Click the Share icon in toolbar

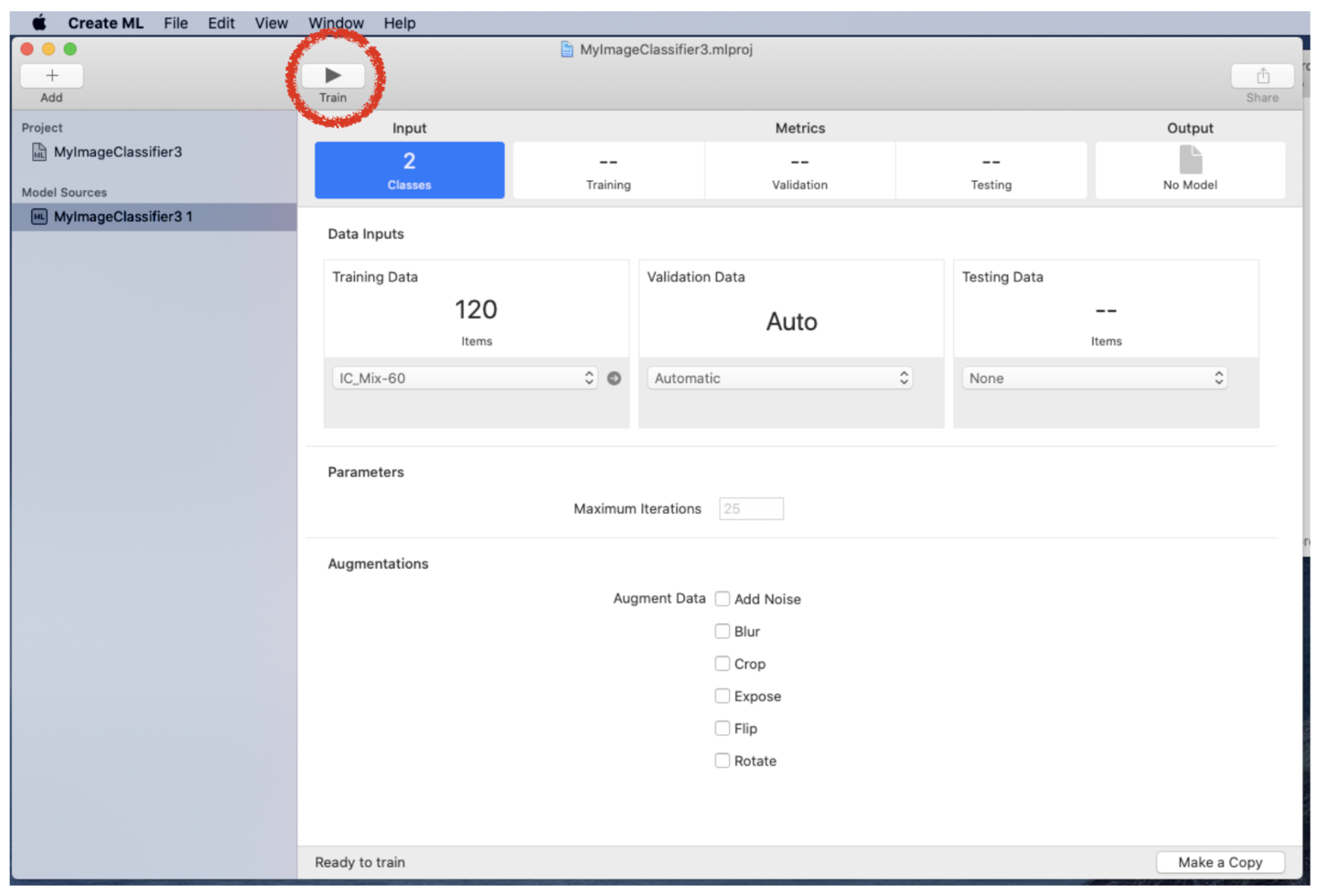(1262, 76)
